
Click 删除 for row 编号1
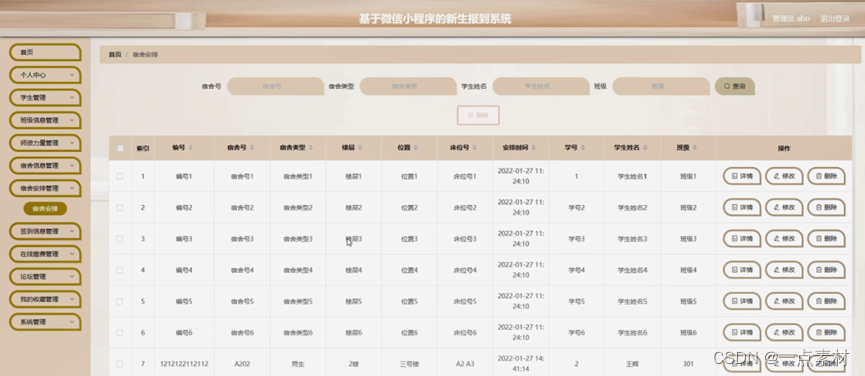click(x=826, y=176)
